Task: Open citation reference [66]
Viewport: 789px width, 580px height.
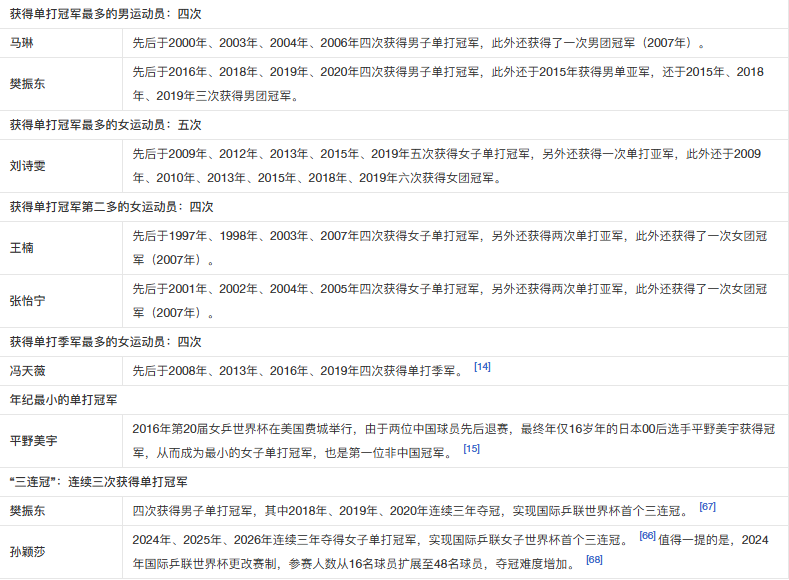Action: 647,536
